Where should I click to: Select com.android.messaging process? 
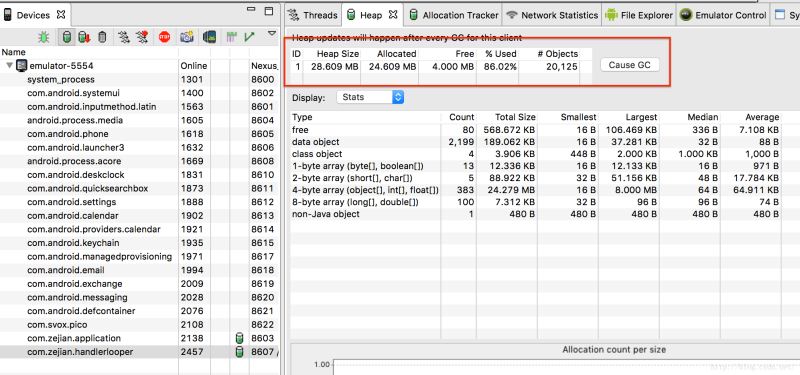coord(140,297)
